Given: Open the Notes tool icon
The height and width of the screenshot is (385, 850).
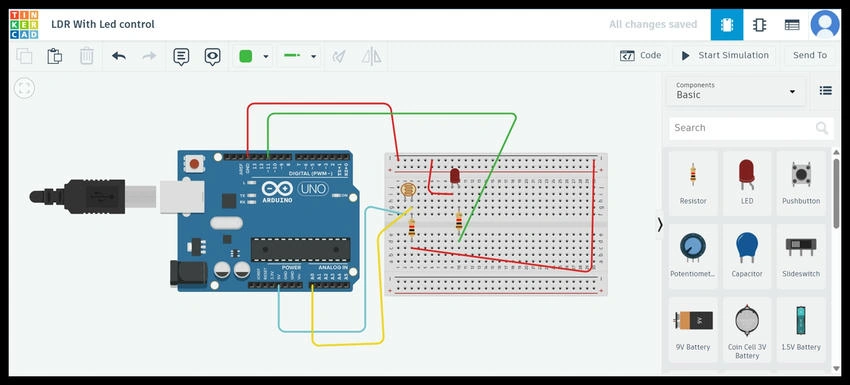Looking at the screenshot, I should (181, 56).
